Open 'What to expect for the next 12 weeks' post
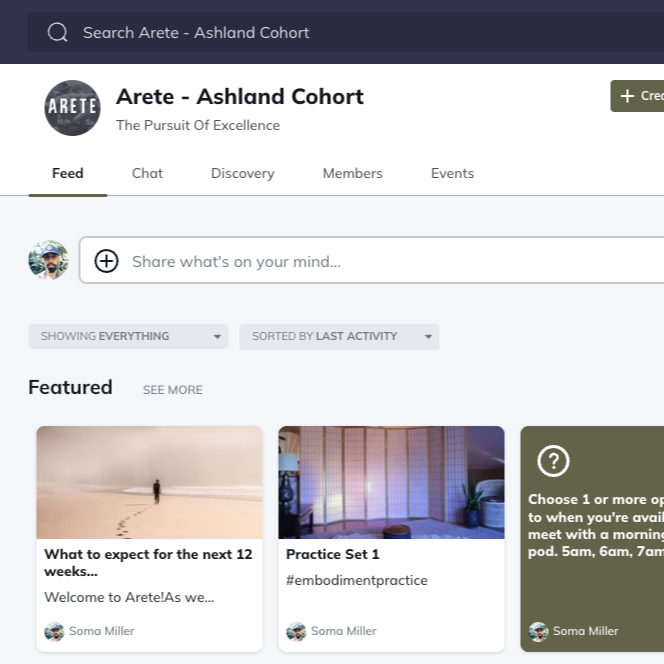The image size is (664, 664). pyautogui.click(x=148, y=562)
